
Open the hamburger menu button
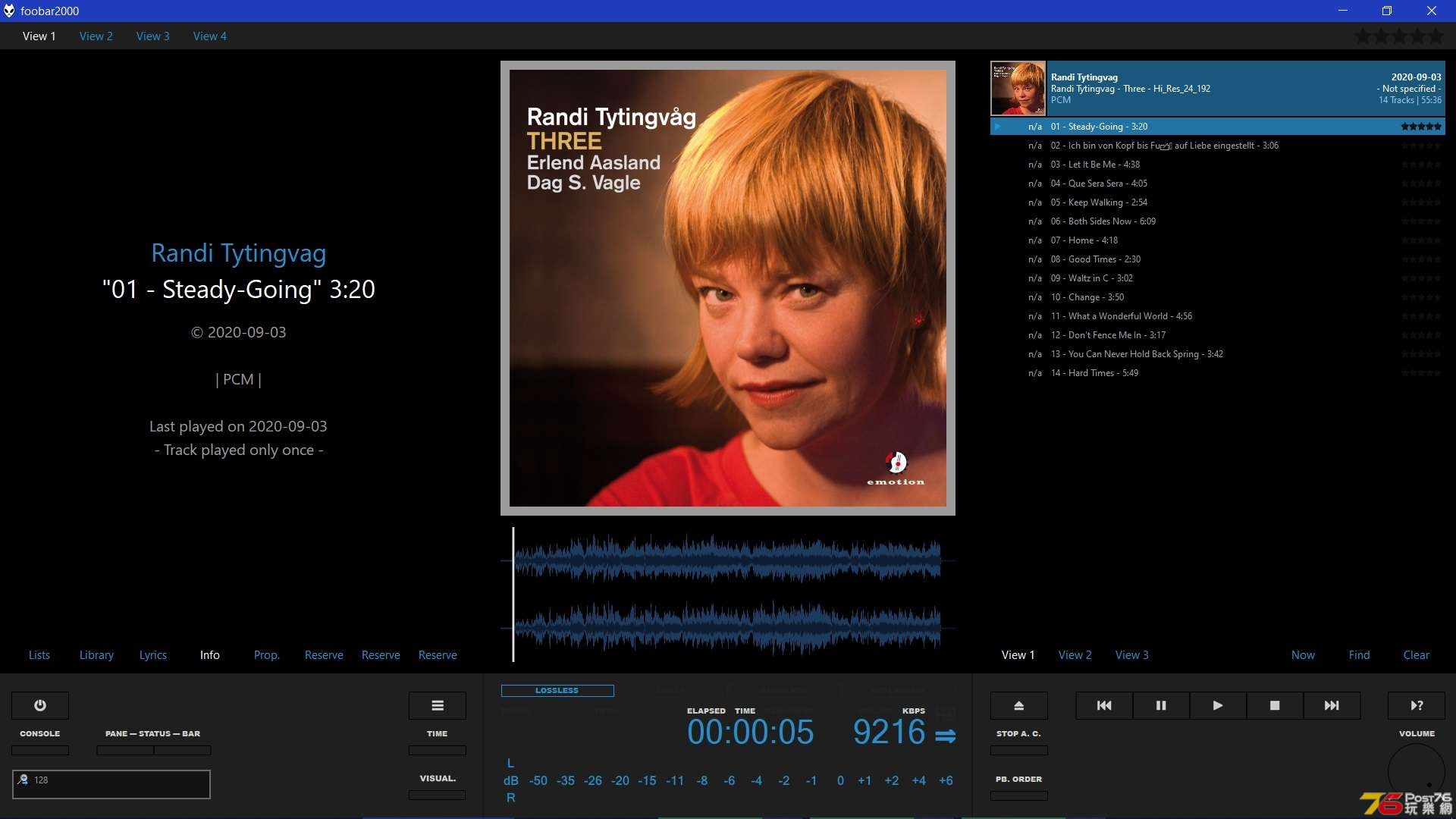tap(438, 705)
